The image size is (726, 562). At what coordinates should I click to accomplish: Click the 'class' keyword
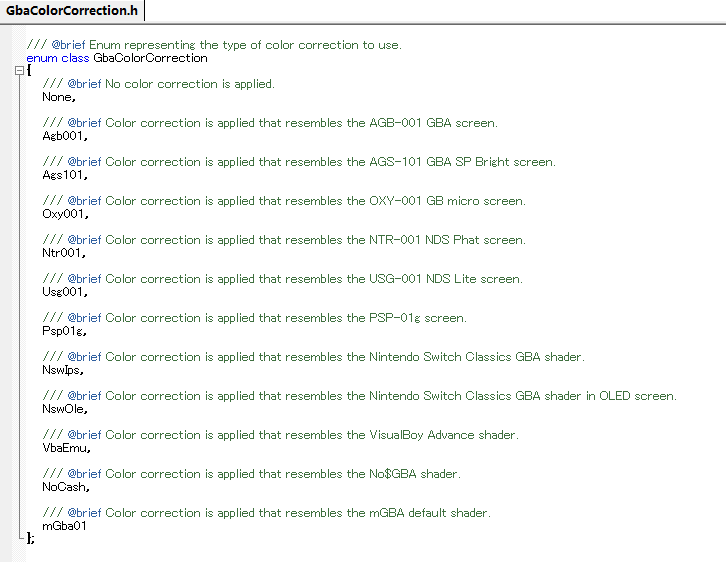(75, 58)
